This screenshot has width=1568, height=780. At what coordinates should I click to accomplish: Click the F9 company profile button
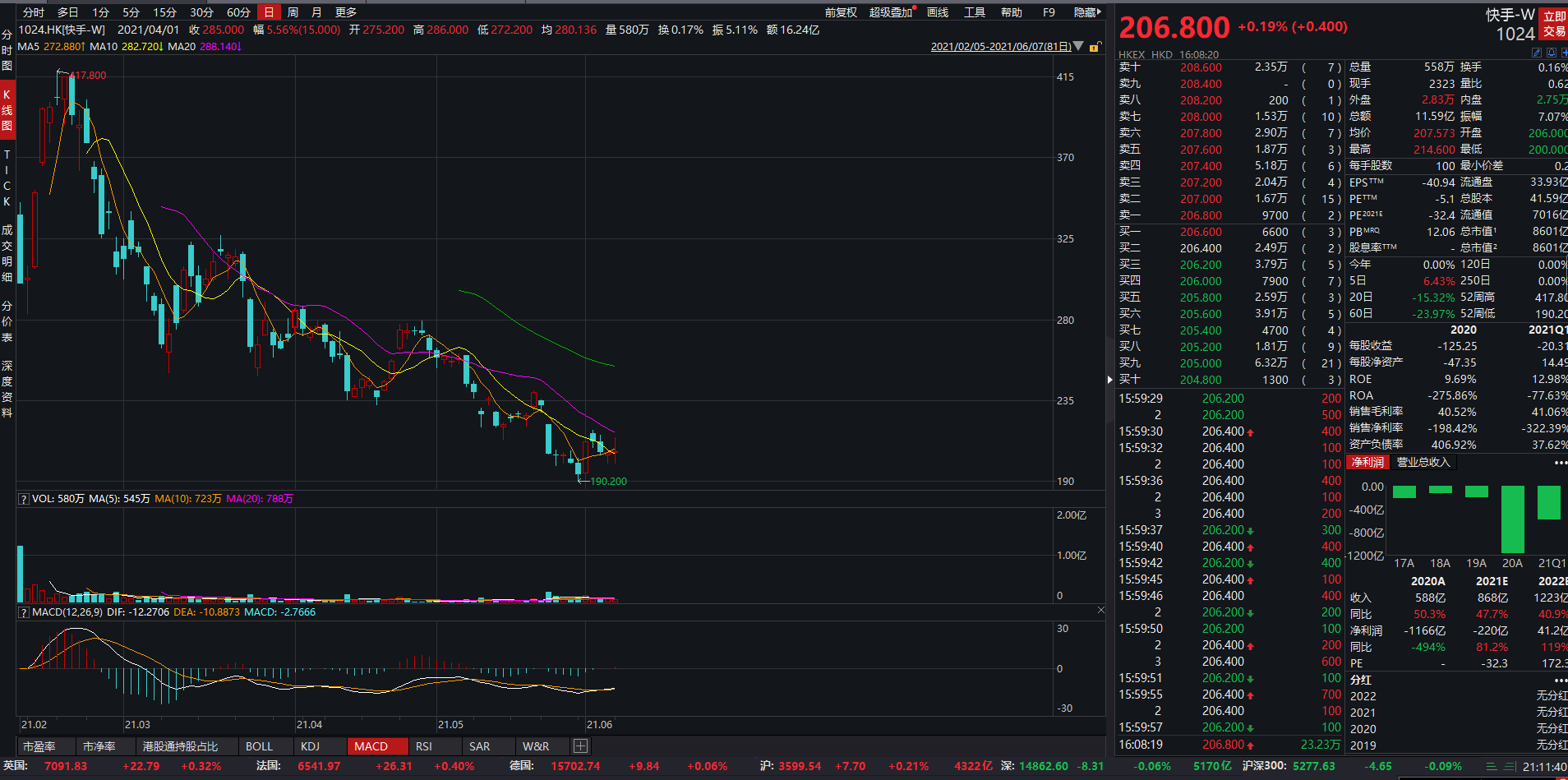tap(1049, 12)
